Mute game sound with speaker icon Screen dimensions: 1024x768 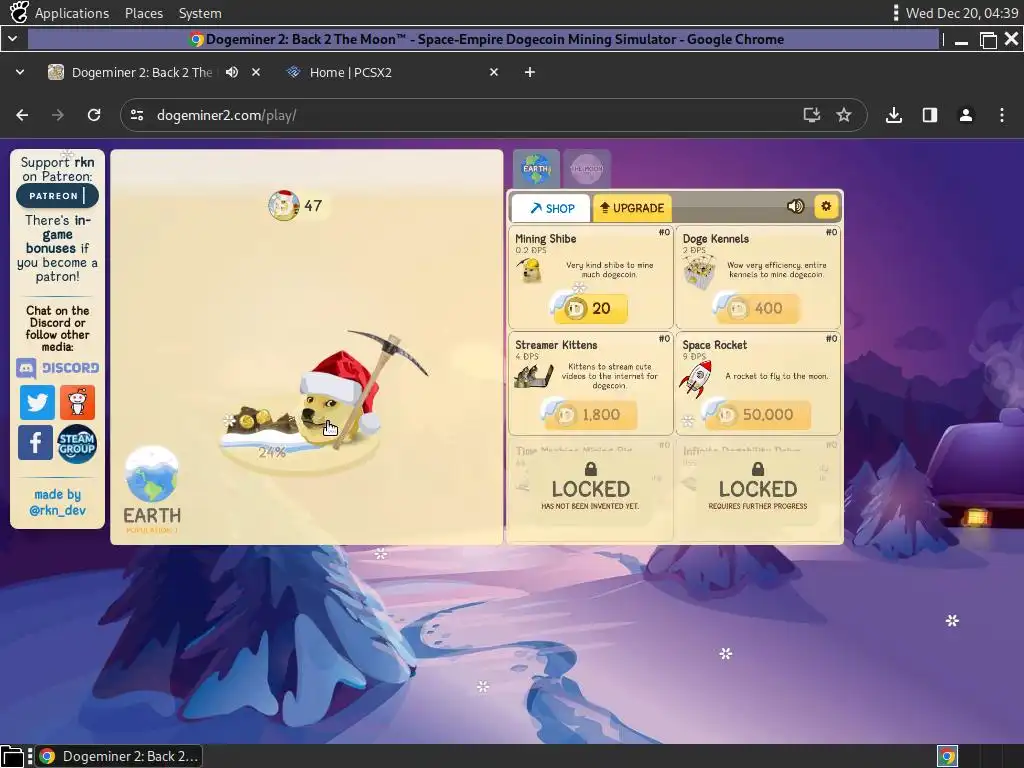coord(795,206)
